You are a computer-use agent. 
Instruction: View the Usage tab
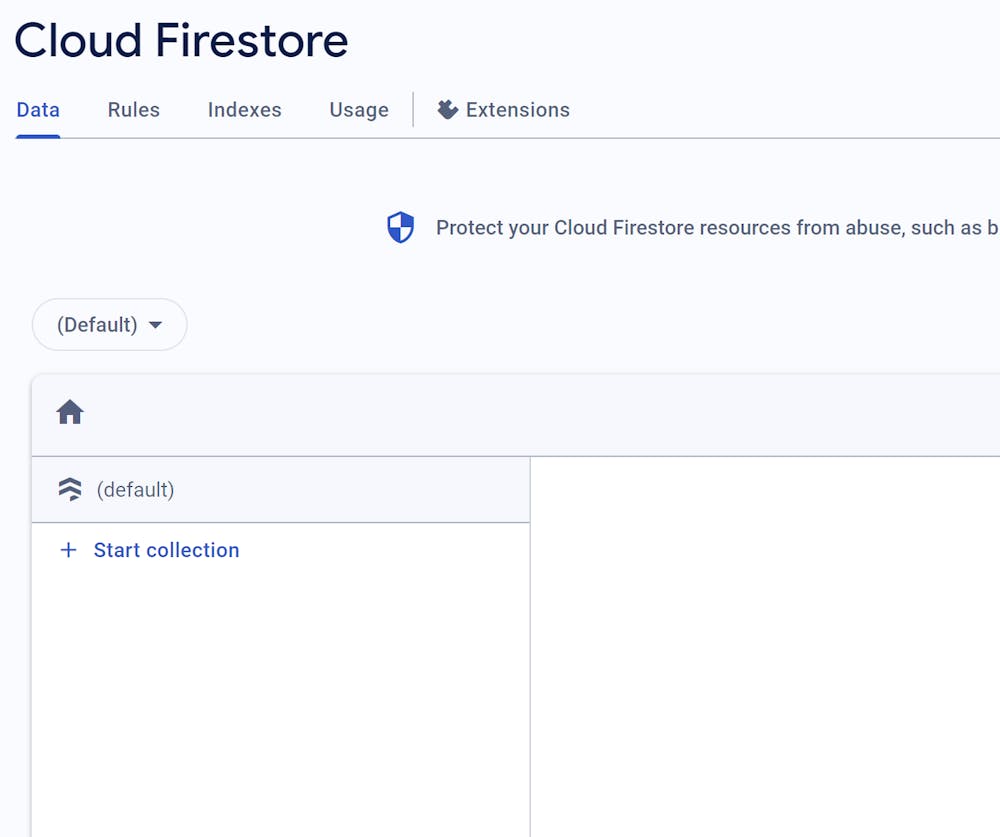(x=359, y=110)
